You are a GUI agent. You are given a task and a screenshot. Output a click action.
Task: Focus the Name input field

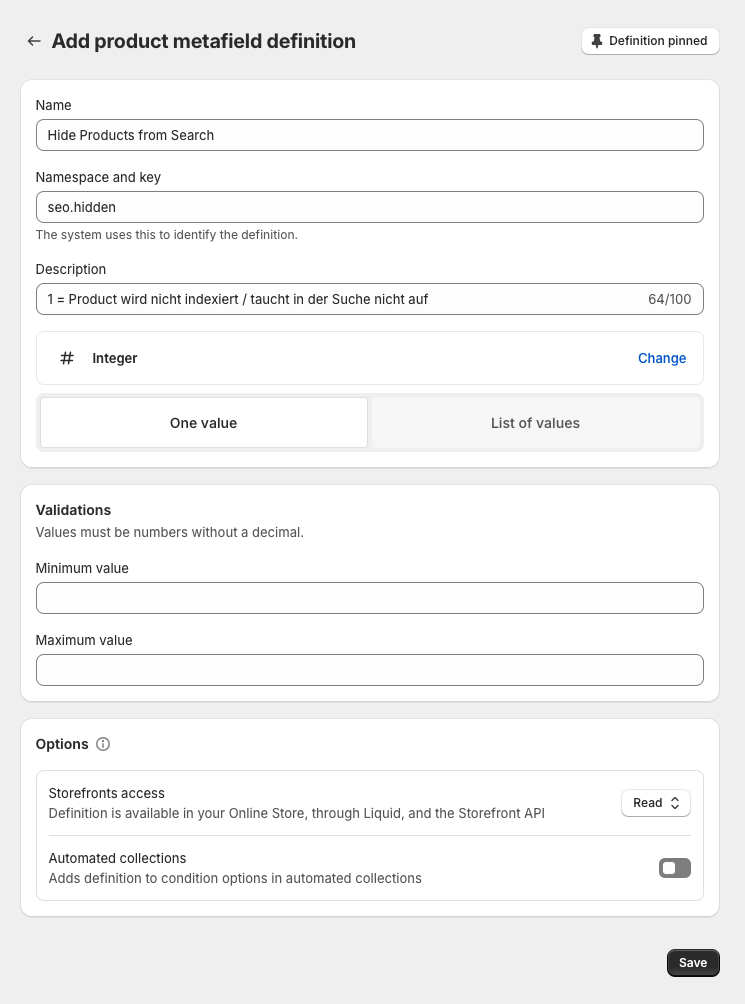tap(370, 135)
